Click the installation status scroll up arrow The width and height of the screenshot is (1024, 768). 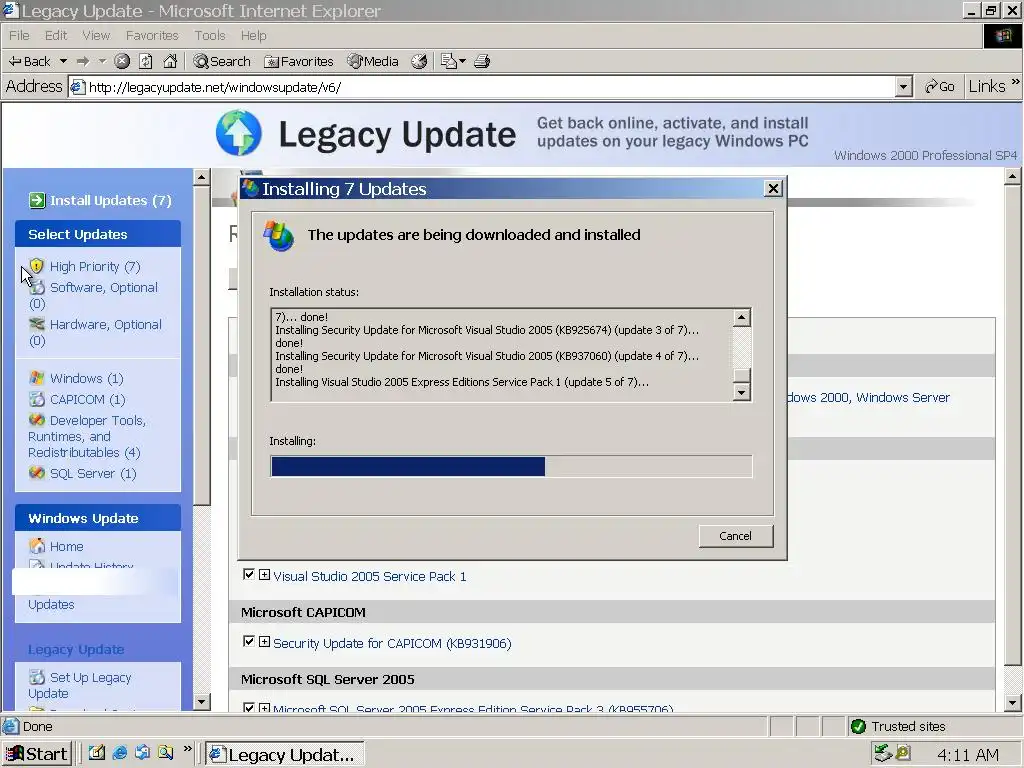741,317
